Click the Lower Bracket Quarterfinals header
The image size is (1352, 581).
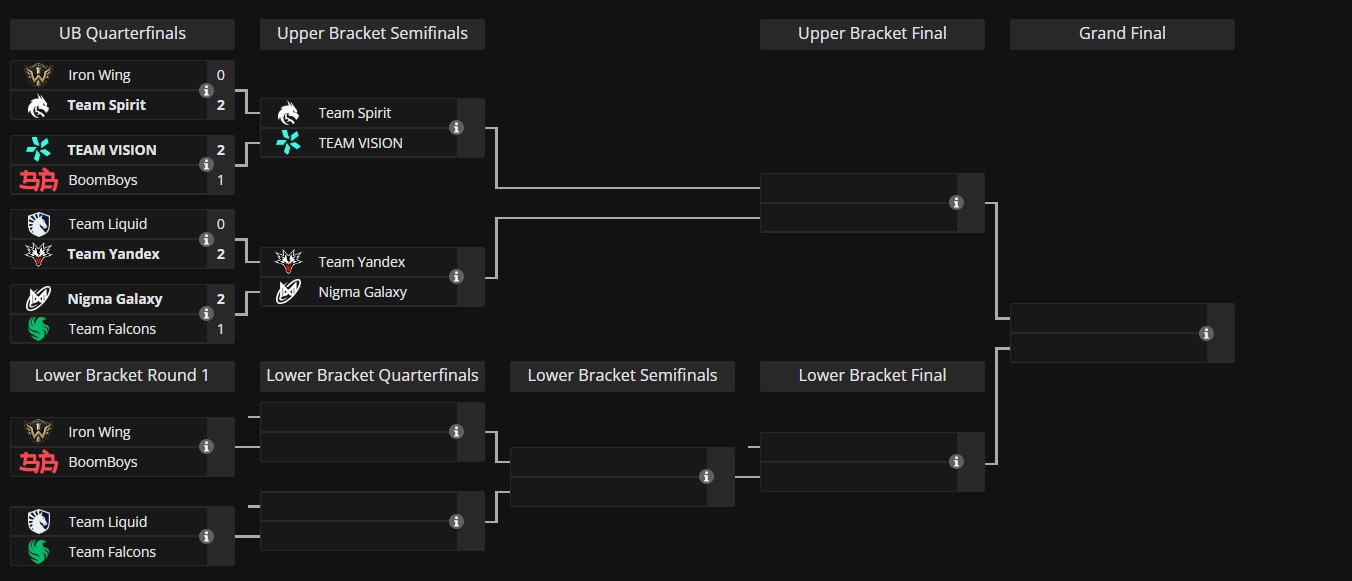click(x=372, y=376)
